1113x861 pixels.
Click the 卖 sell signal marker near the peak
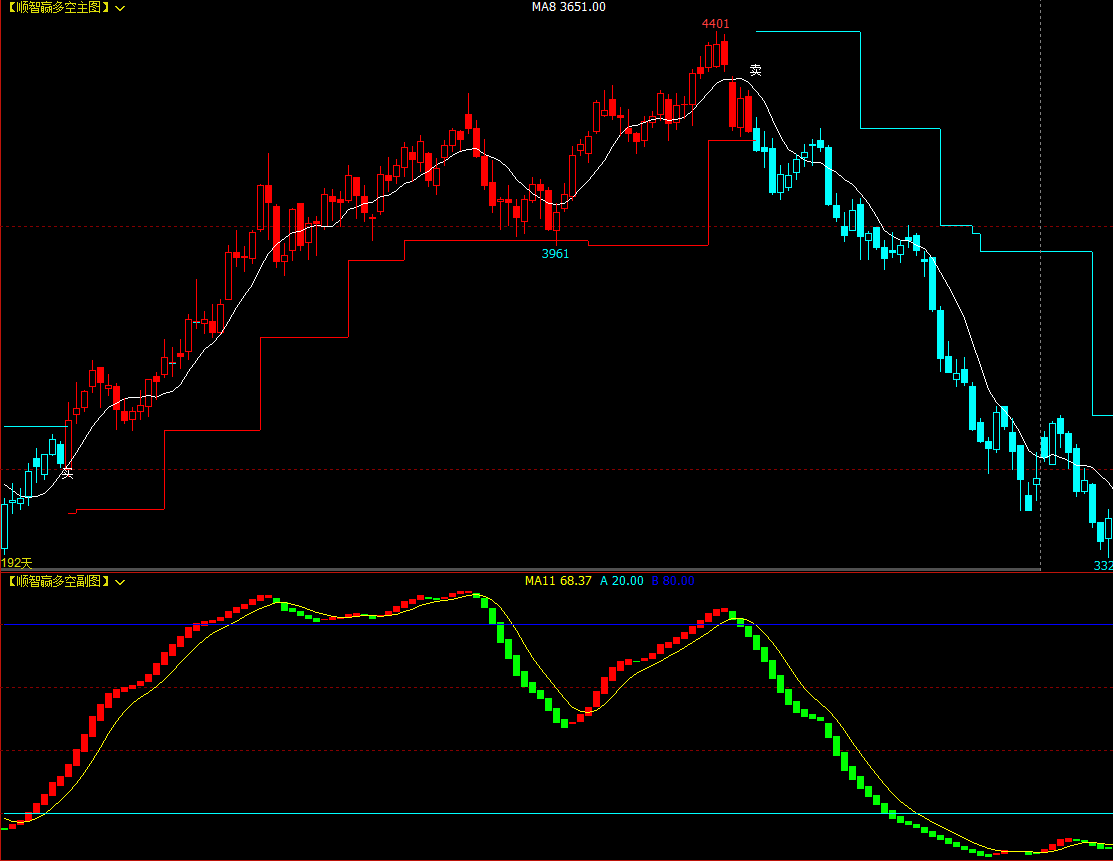point(755,70)
